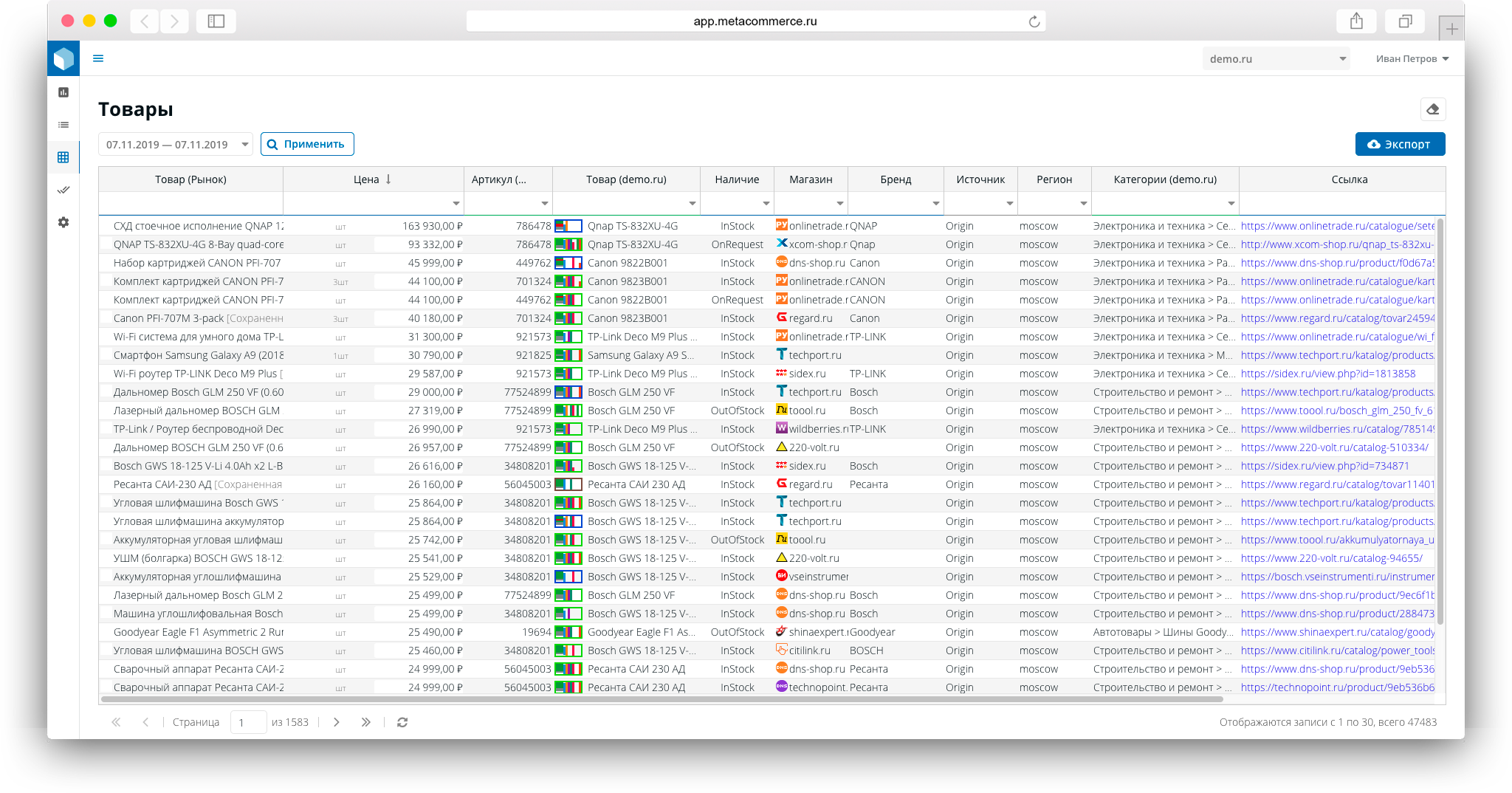Image resolution: width=1512 pixels, height=793 pixels.
Task: Open the Товар (demo.ru) filter dropdown
Action: click(x=692, y=204)
